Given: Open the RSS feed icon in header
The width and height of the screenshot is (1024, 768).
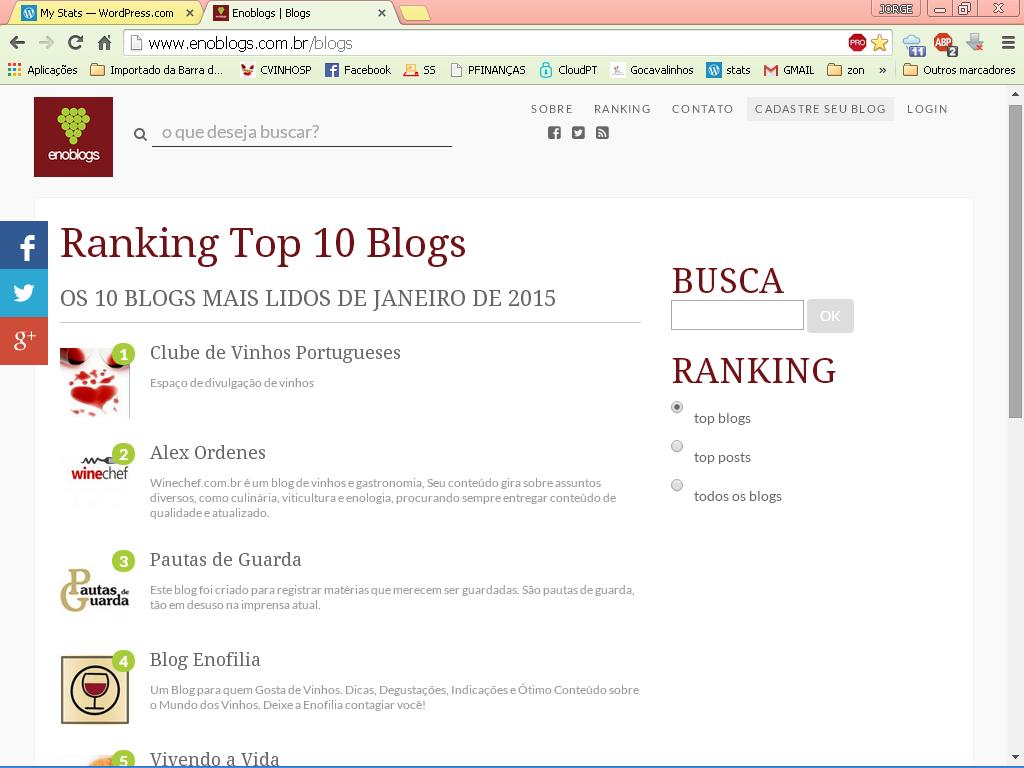Looking at the screenshot, I should [x=602, y=133].
